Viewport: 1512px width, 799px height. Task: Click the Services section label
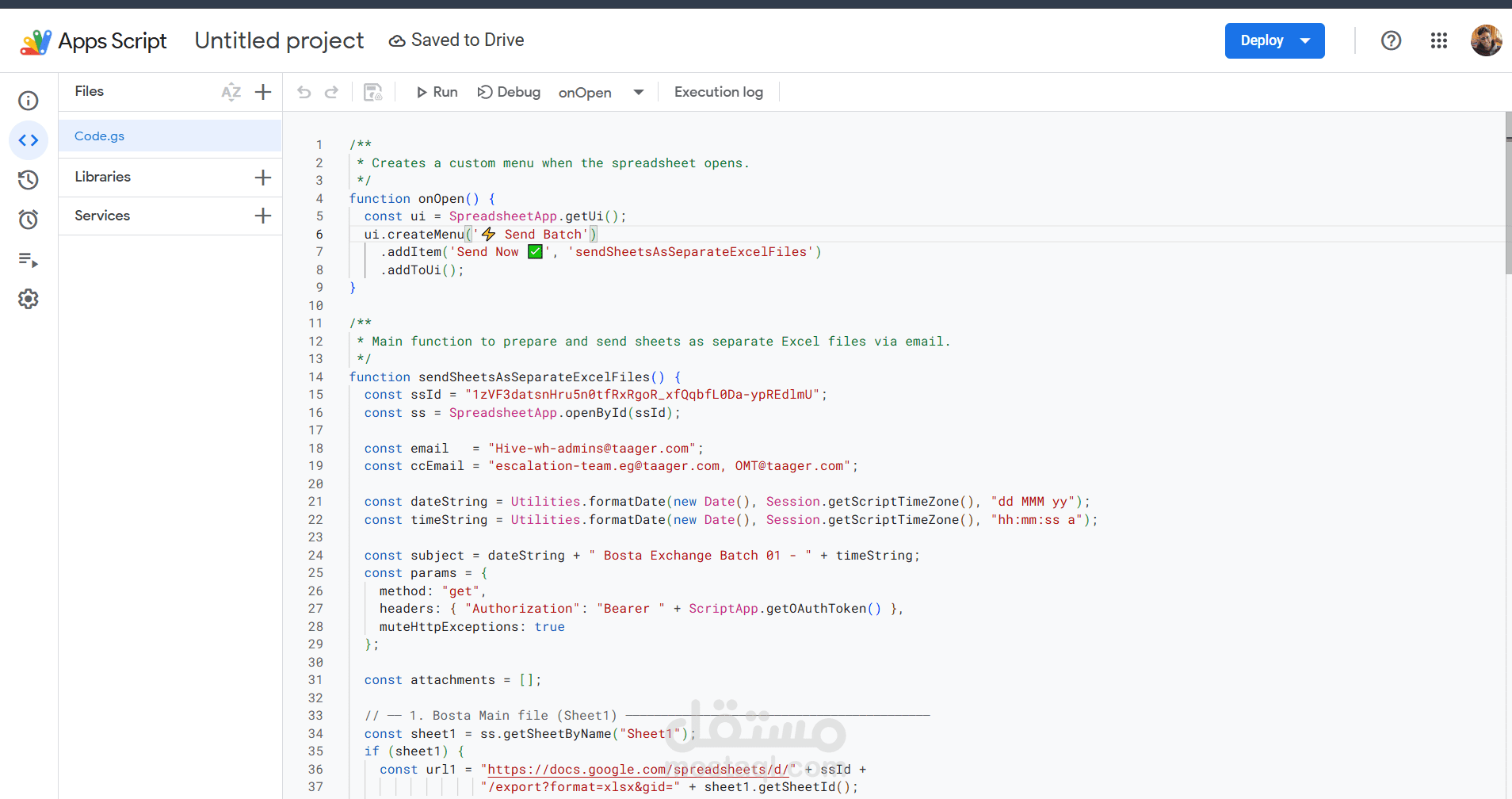[102, 216]
